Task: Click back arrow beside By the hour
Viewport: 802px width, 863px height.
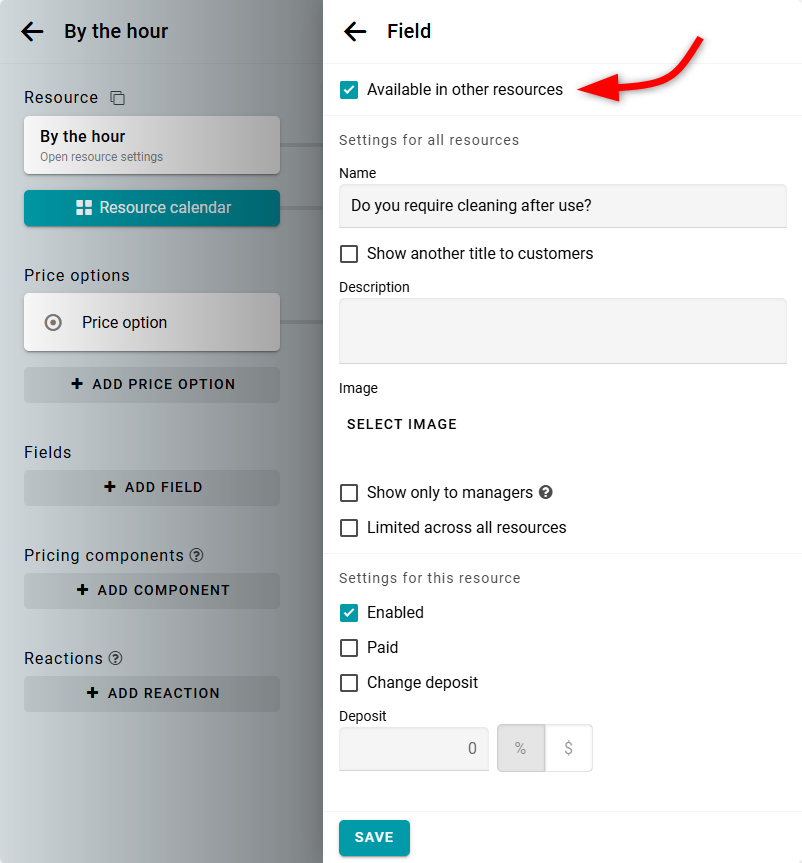Action: [32, 32]
